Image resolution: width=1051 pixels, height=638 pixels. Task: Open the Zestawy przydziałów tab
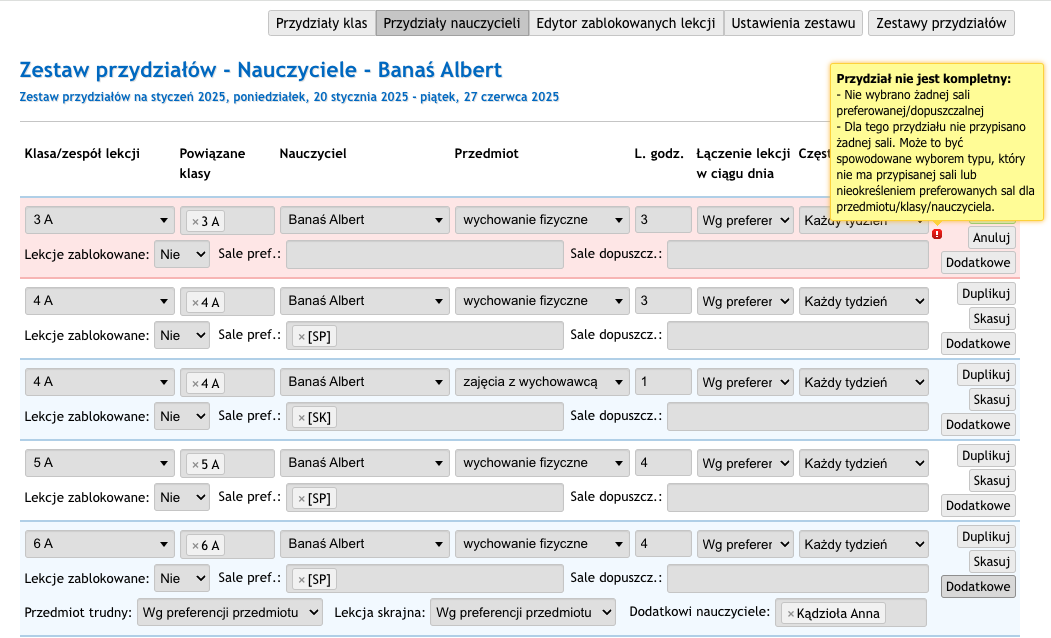941,23
